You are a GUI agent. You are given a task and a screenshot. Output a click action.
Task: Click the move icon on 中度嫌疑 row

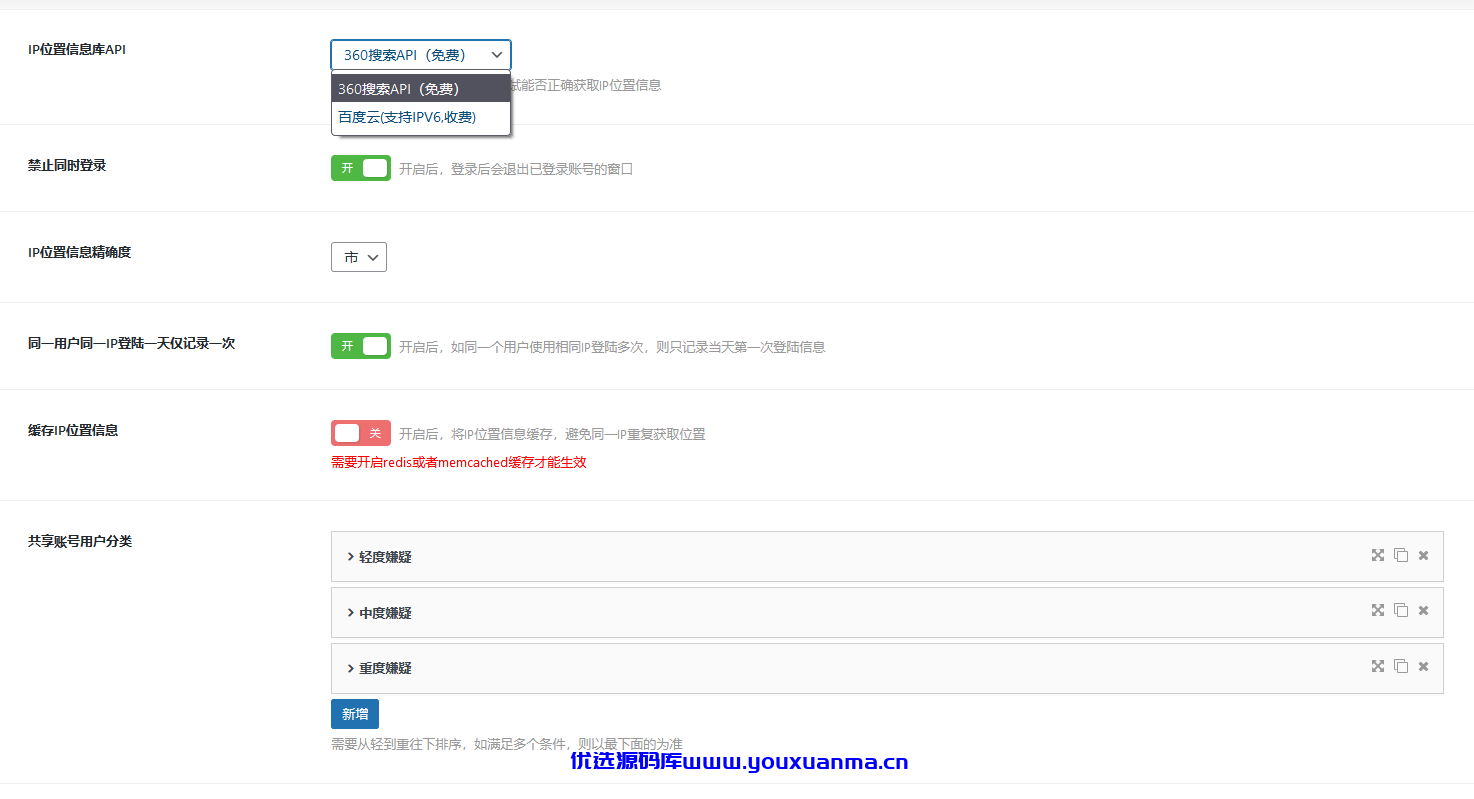point(1378,610)
